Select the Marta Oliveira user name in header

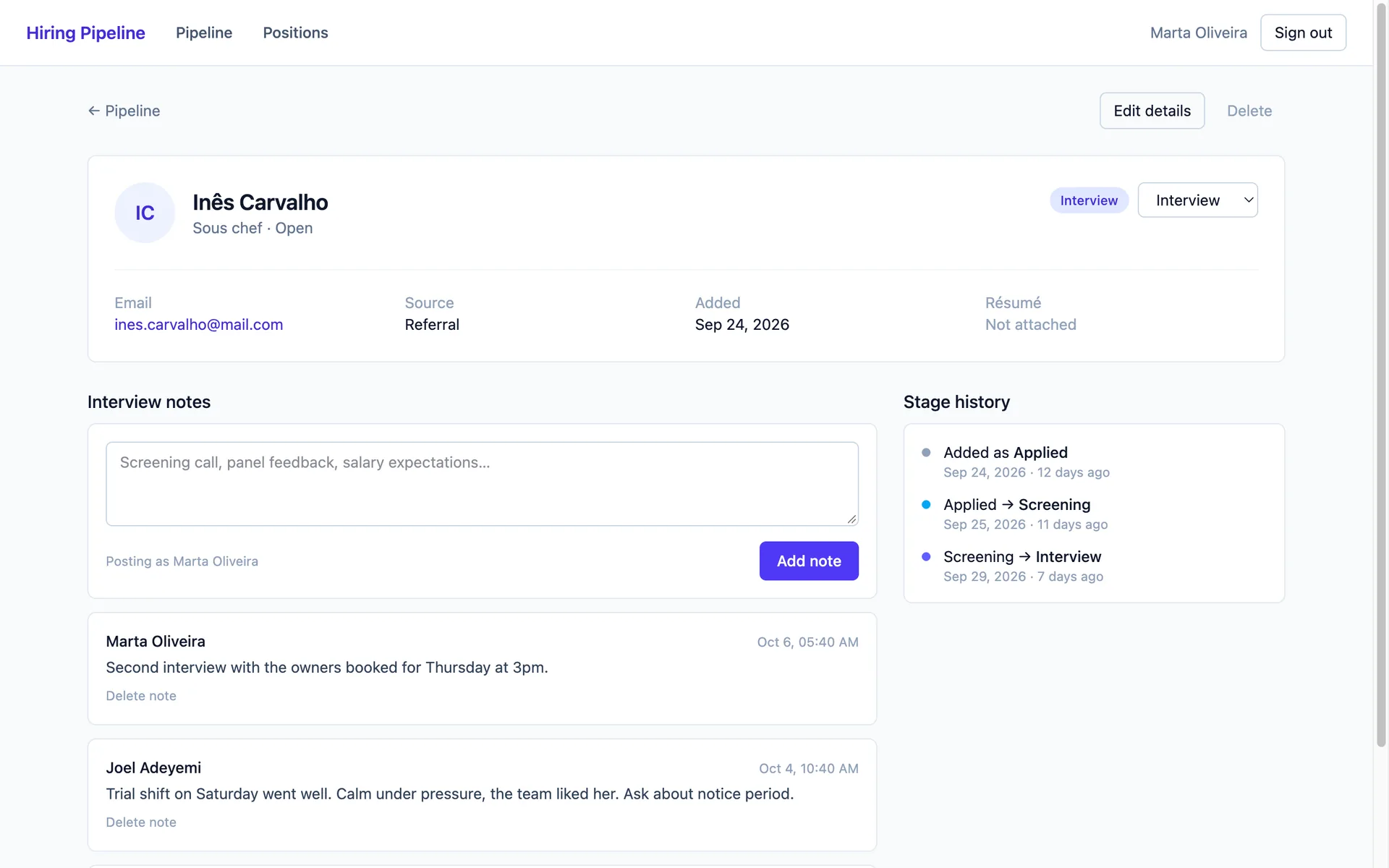[x=1199, y=33]
